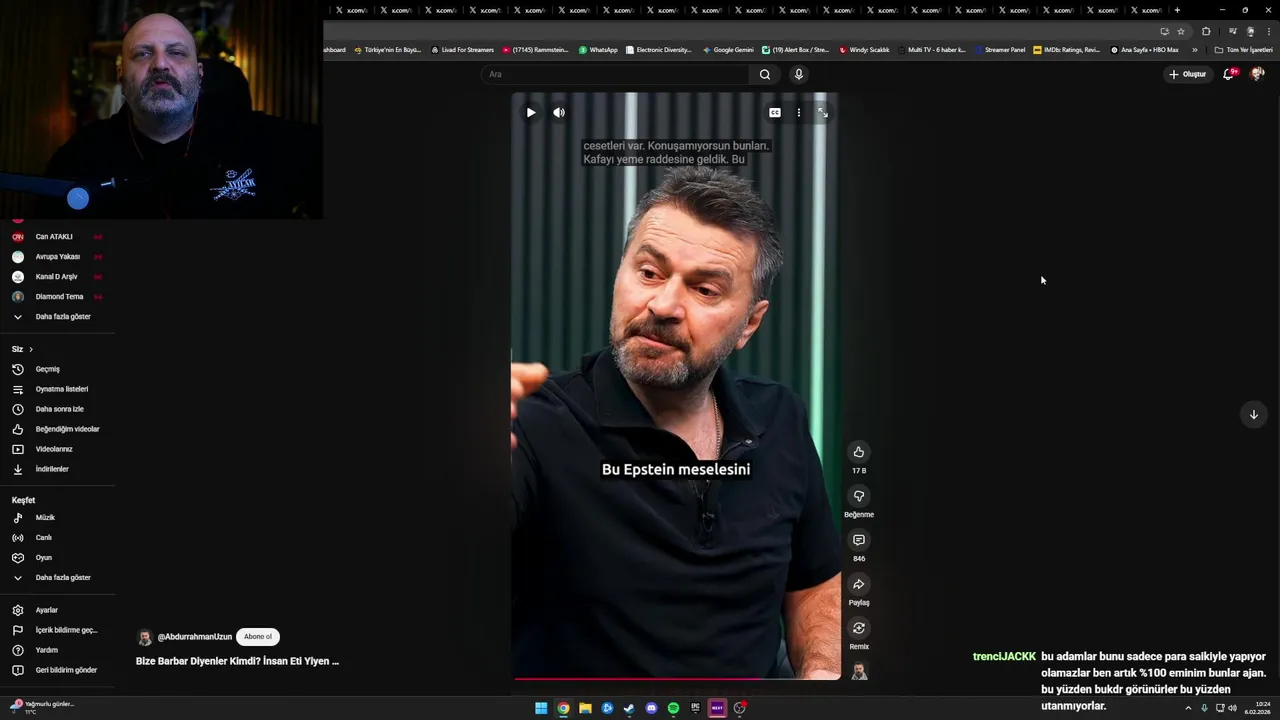Open YouTube notifications bell
Screen dimensions: 1280x720
(x=1229, y=74)
